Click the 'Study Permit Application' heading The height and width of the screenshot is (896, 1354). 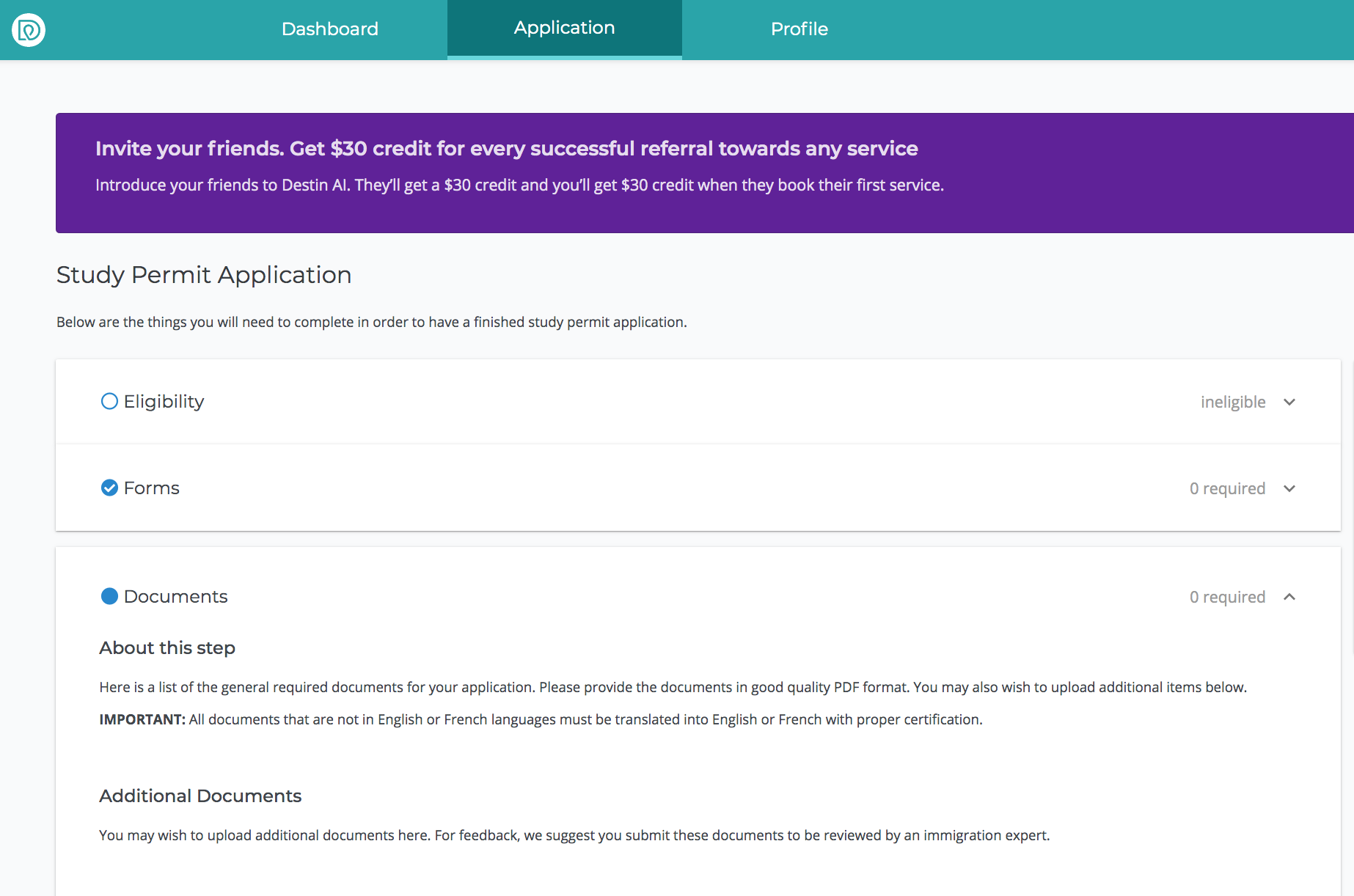coord(204,275)
